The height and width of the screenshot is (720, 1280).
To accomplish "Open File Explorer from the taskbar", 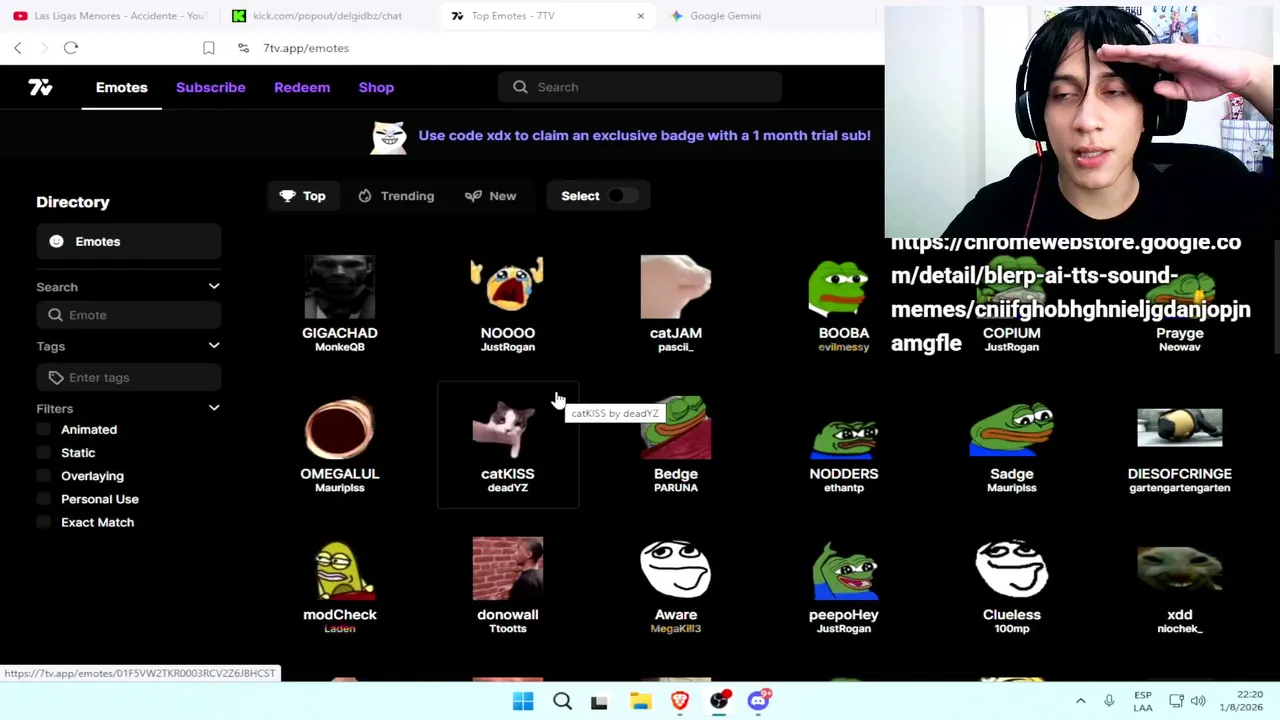I will 640,701.
